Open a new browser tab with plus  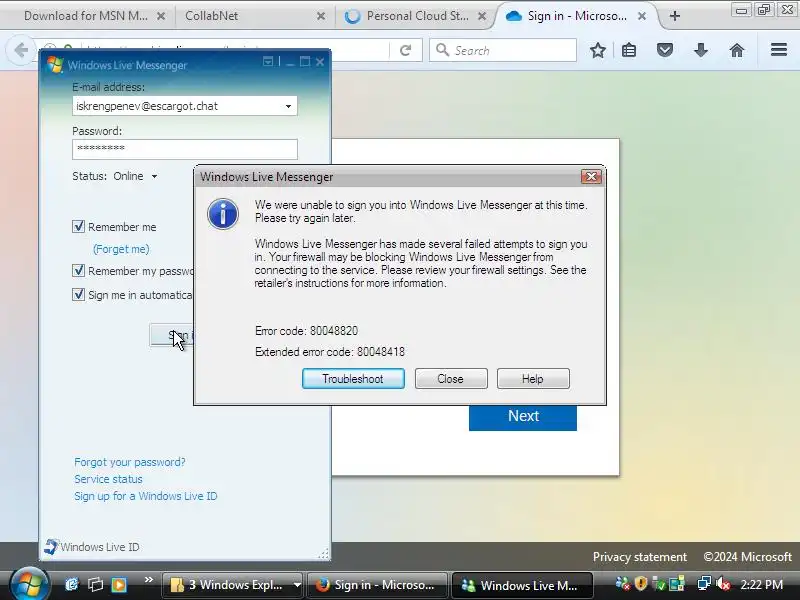coord(675,16)
